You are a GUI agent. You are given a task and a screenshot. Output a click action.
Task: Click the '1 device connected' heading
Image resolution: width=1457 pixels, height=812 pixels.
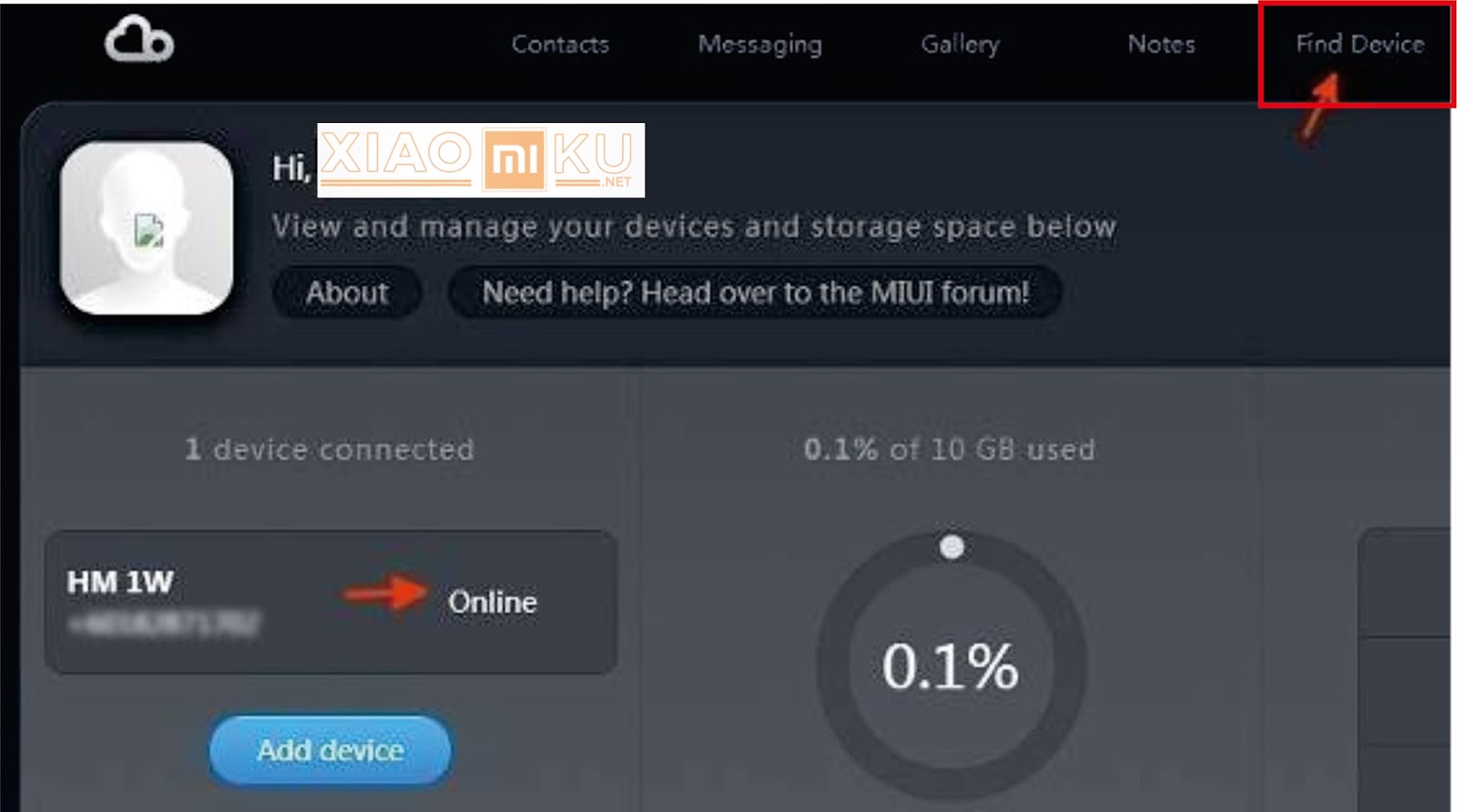330,449
